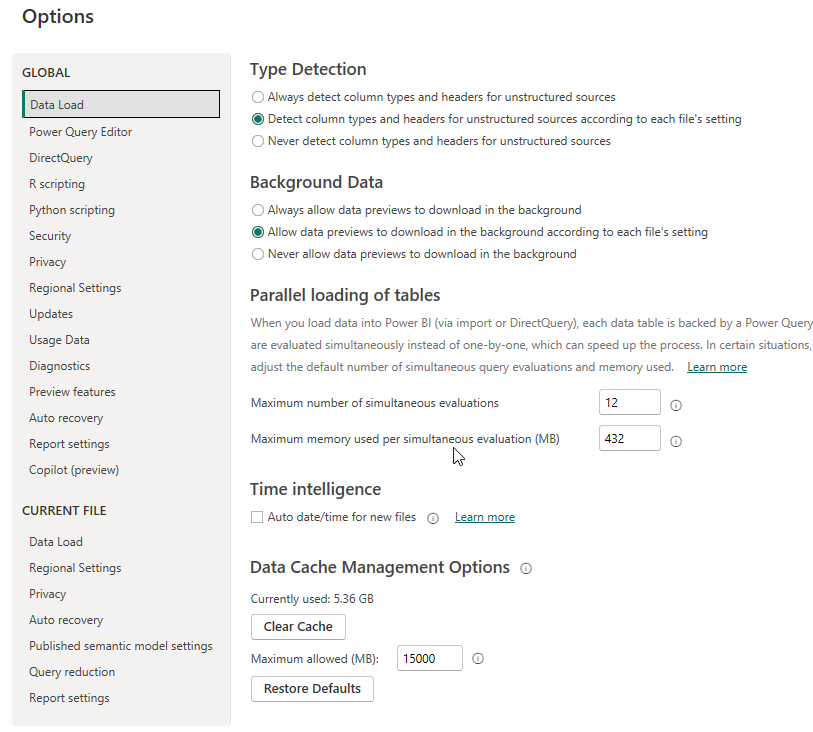Image resolution: width=813 pixels, height=732 pixels.
Task: Choose Always allow data previews in background
Action: pos(258,210)
